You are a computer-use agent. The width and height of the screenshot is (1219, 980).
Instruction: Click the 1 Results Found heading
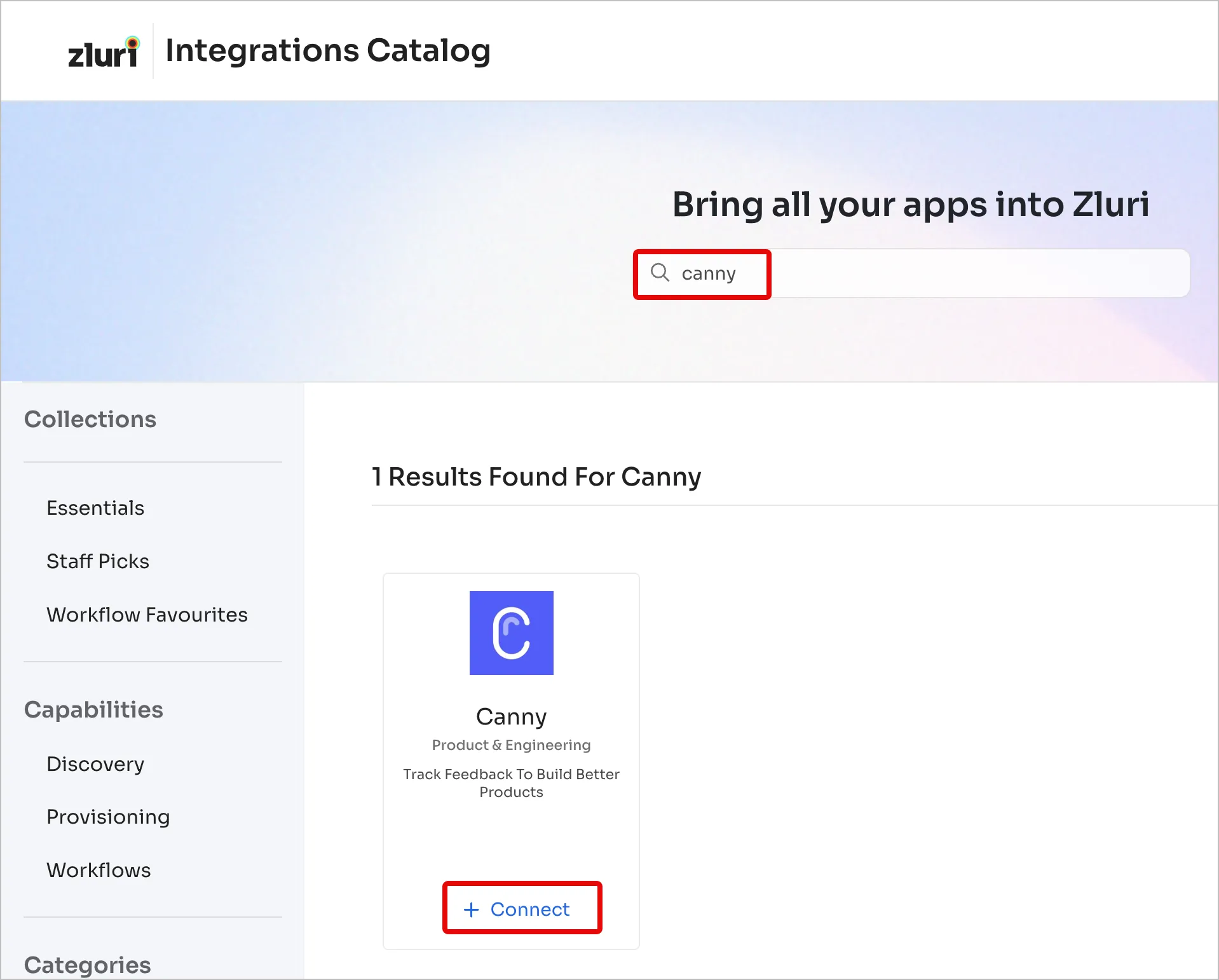point(536,477)
